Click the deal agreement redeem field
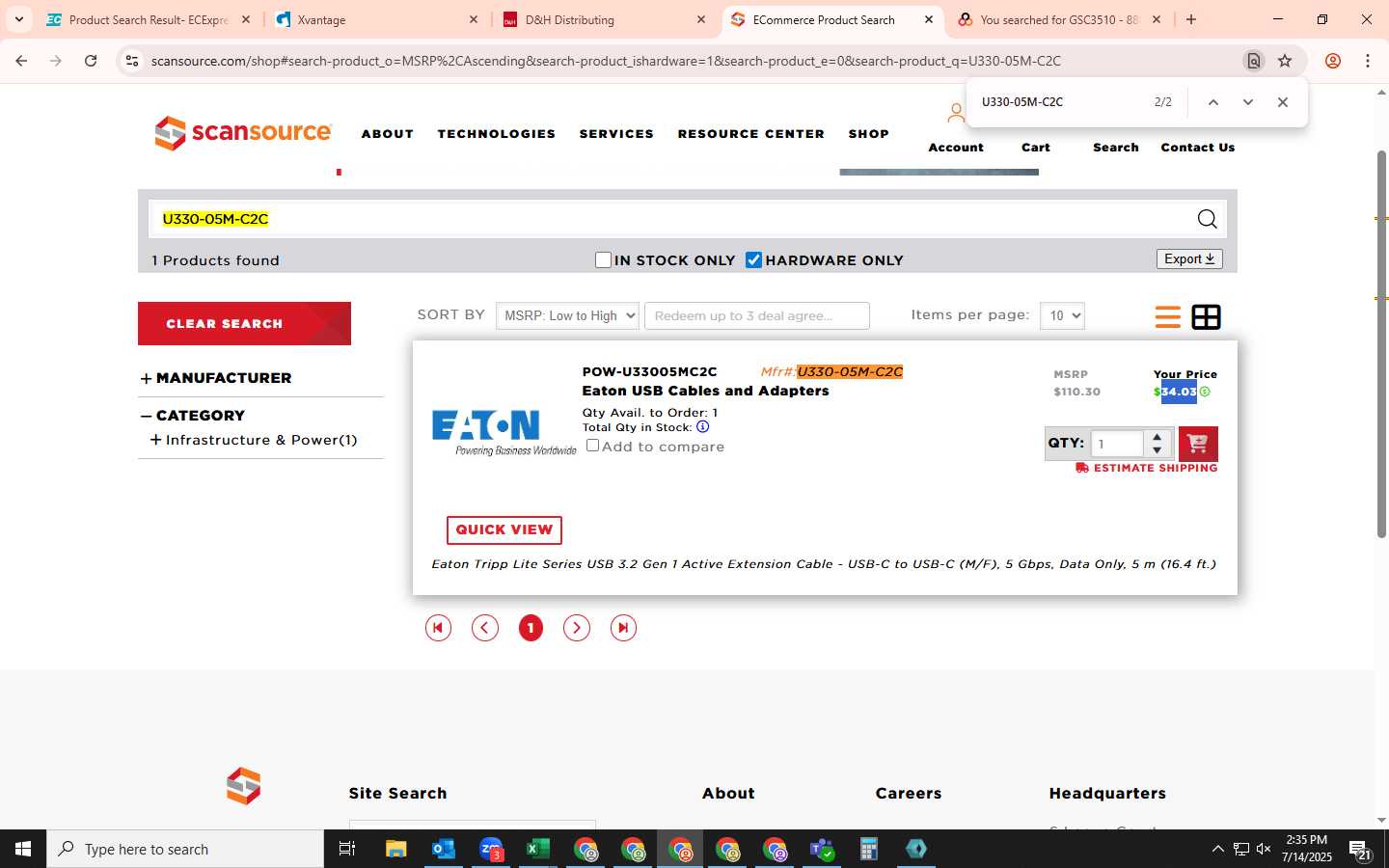1389x868 pixels. click(x=757, y=315)
